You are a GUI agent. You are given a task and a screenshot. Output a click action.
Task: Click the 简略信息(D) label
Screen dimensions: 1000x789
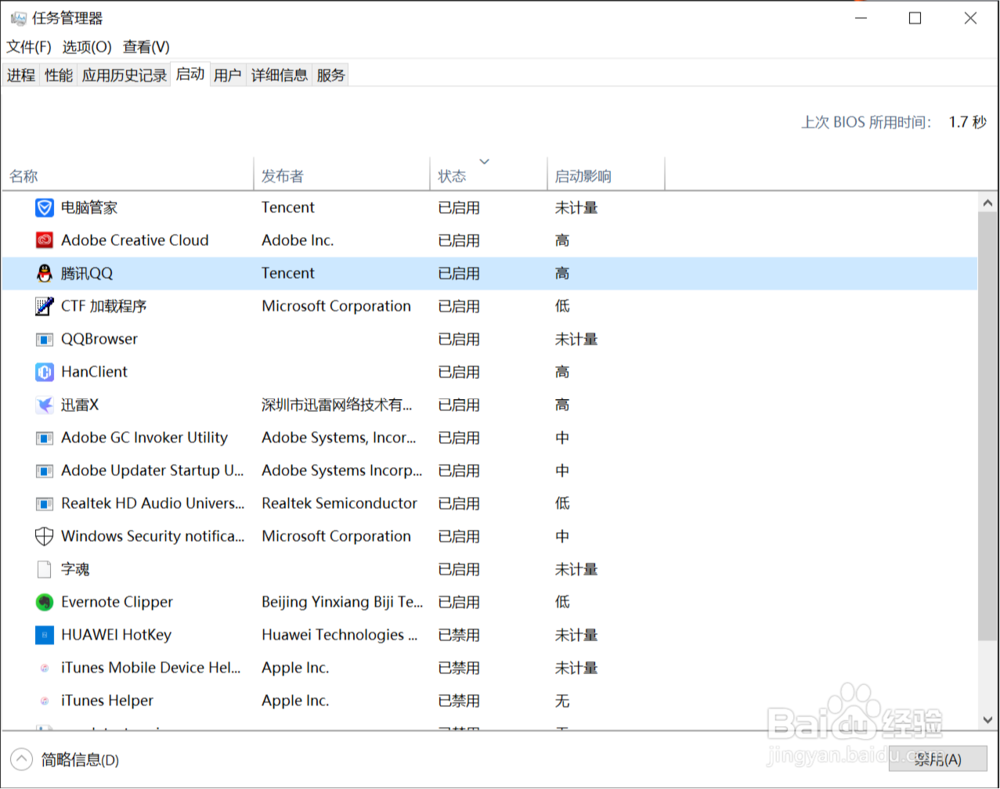point(80,760)
